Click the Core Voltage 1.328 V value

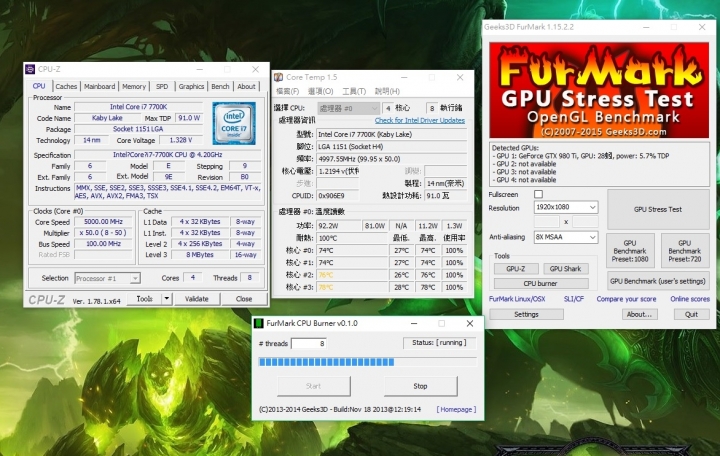(180, 140)
